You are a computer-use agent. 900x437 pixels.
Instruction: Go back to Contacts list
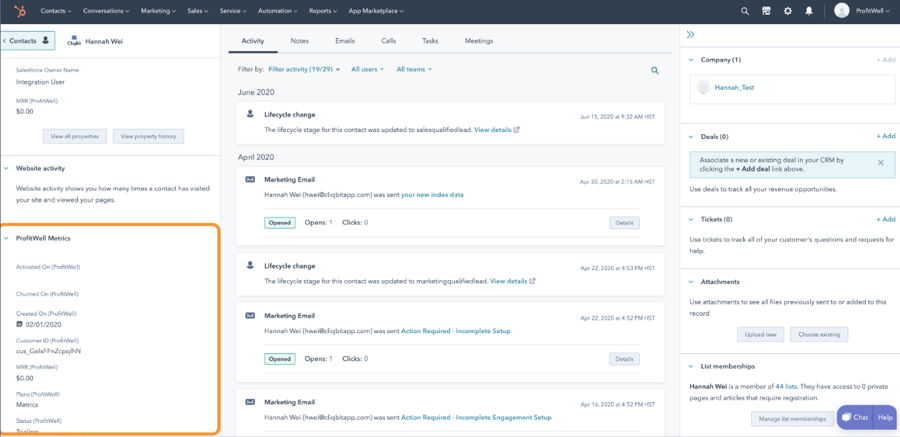click(x=28, y=41)
